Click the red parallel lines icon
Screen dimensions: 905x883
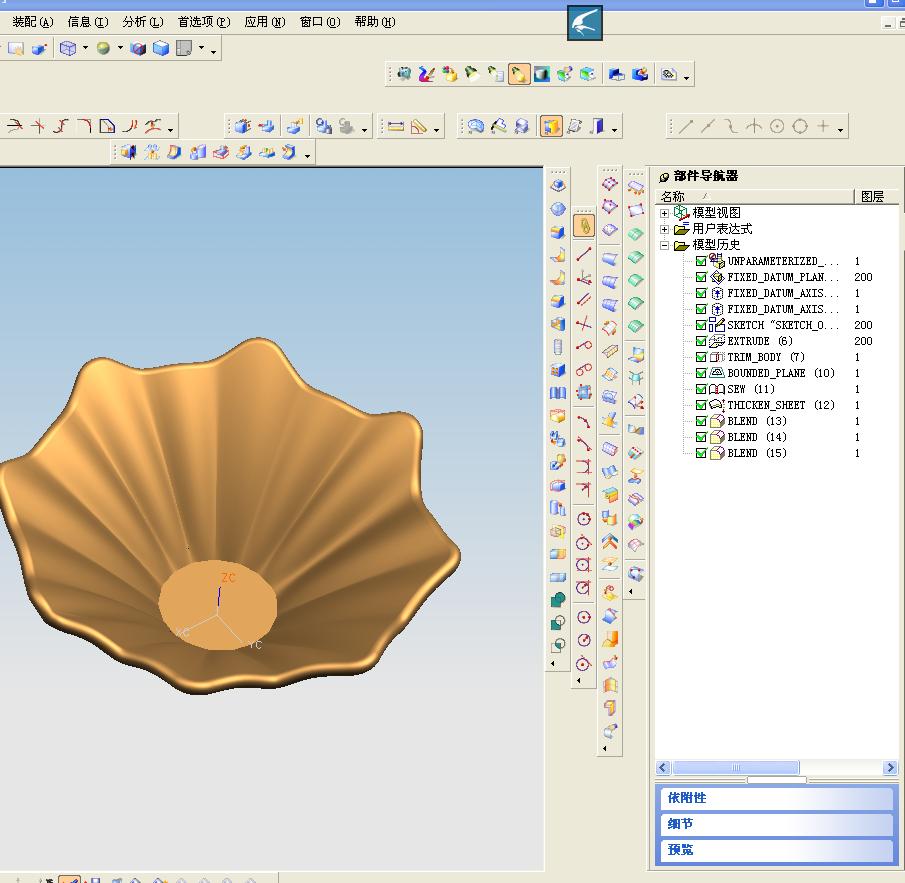point(584,300)
